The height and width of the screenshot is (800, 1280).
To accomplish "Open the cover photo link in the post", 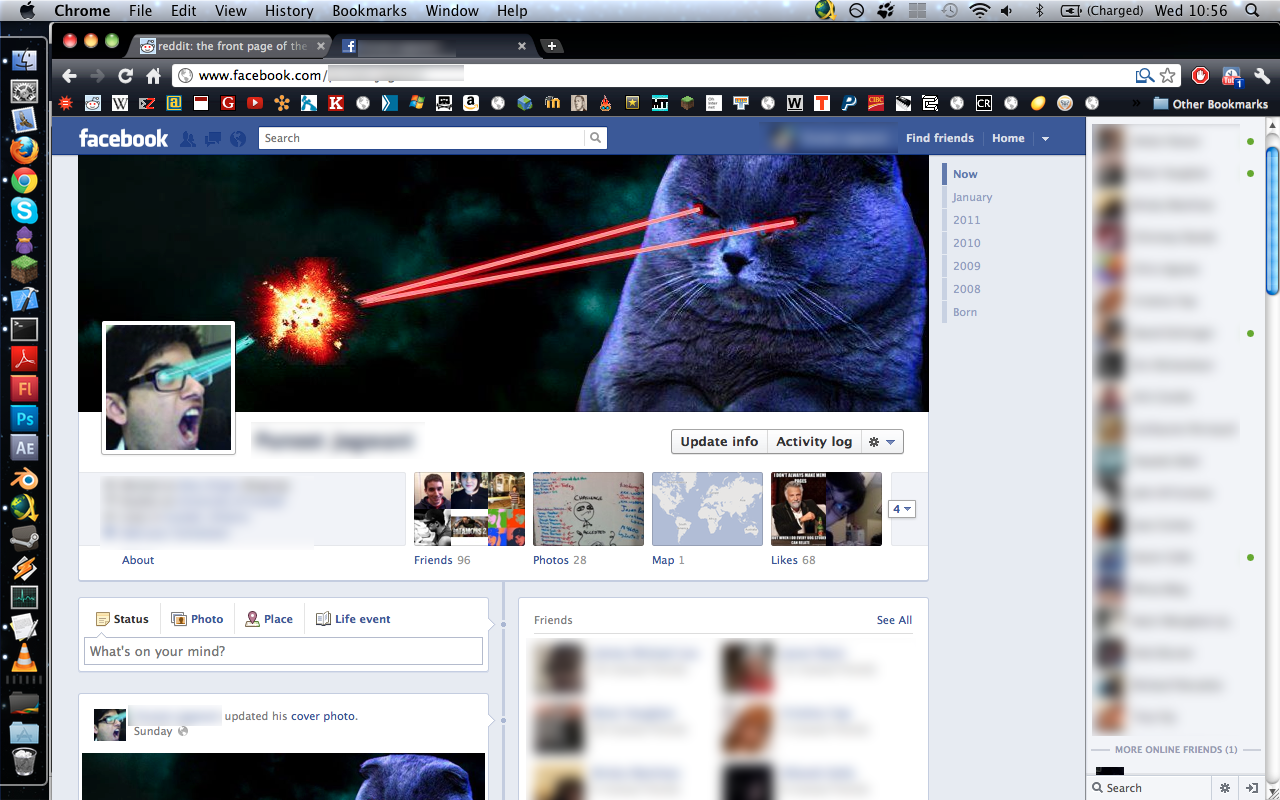I will [x=323, y=716].
